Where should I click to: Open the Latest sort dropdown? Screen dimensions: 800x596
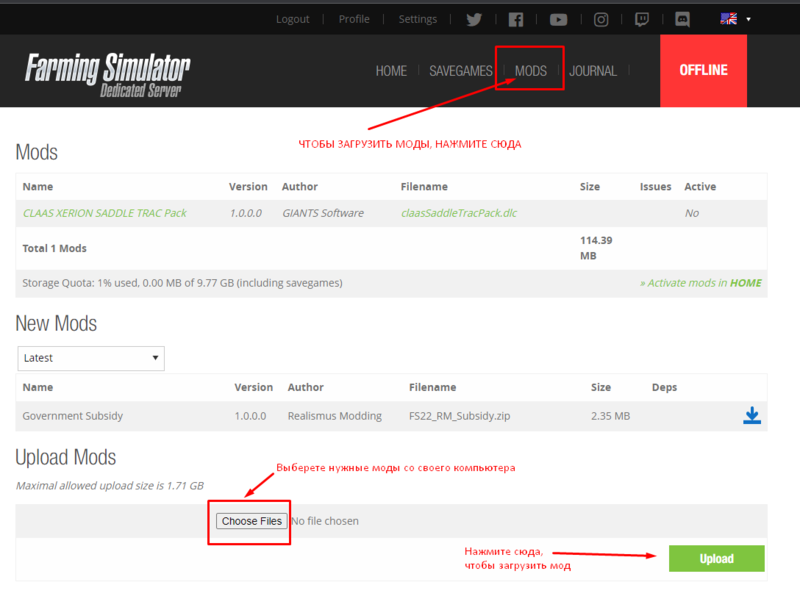click(x=91, y=358)
